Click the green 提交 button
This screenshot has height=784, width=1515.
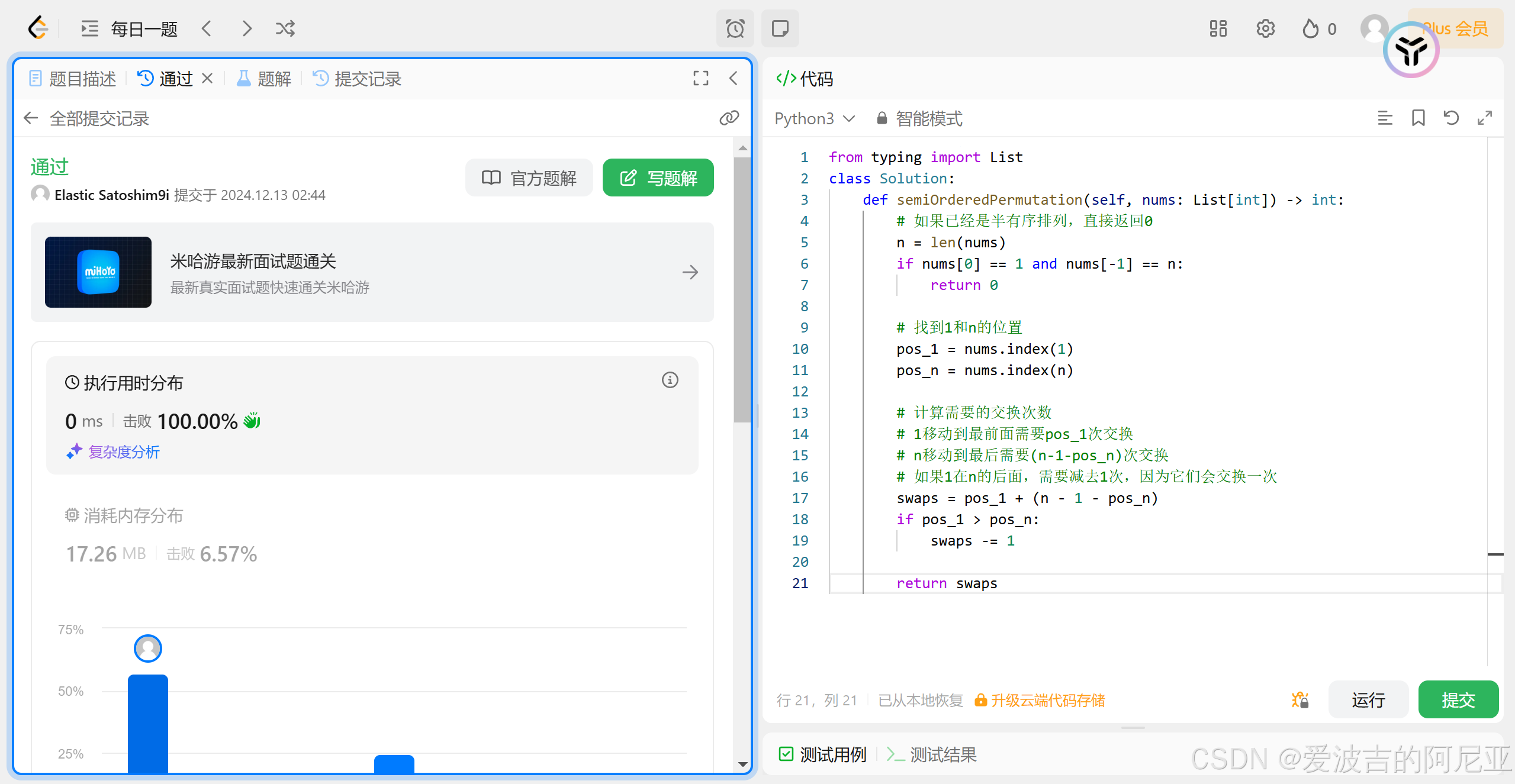click(x=1458, y=700)
